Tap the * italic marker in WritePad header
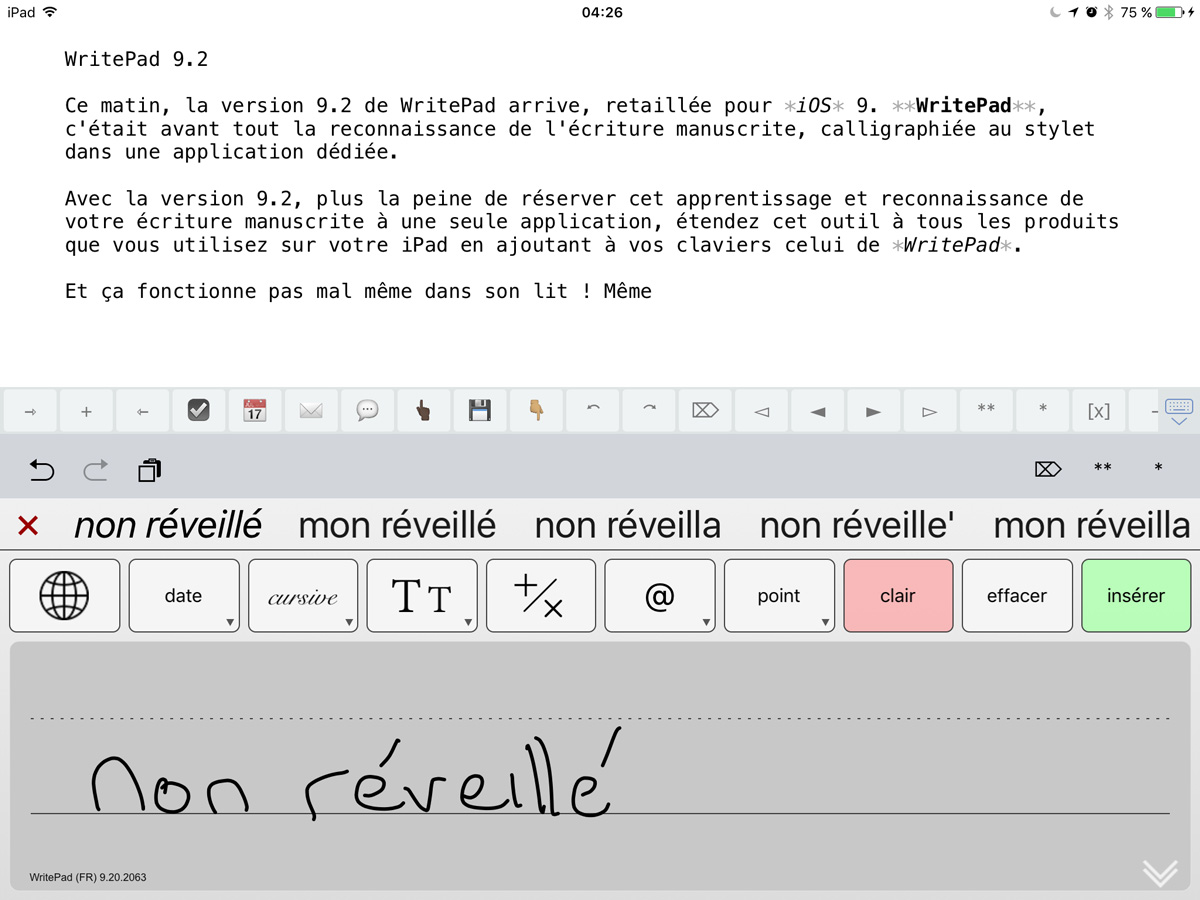1200x900 pixels. point(1158,468)
